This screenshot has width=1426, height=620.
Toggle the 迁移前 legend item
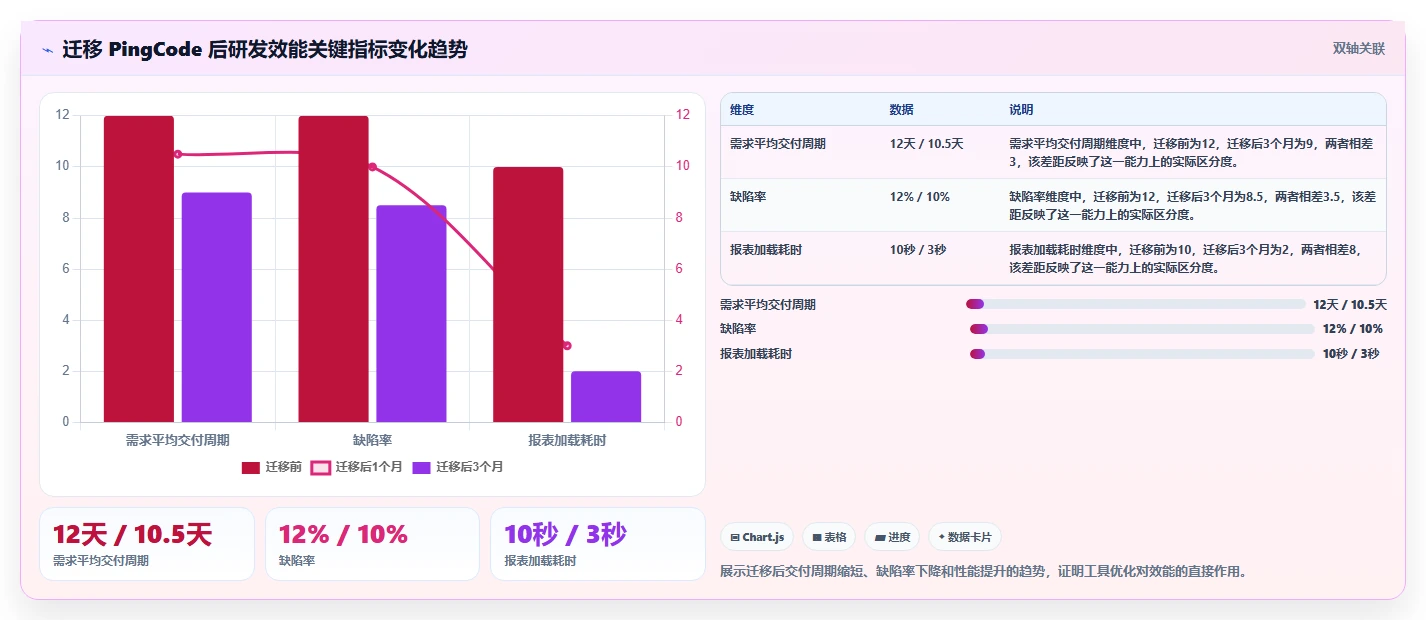pyautogui.click(x=272, y=467)
